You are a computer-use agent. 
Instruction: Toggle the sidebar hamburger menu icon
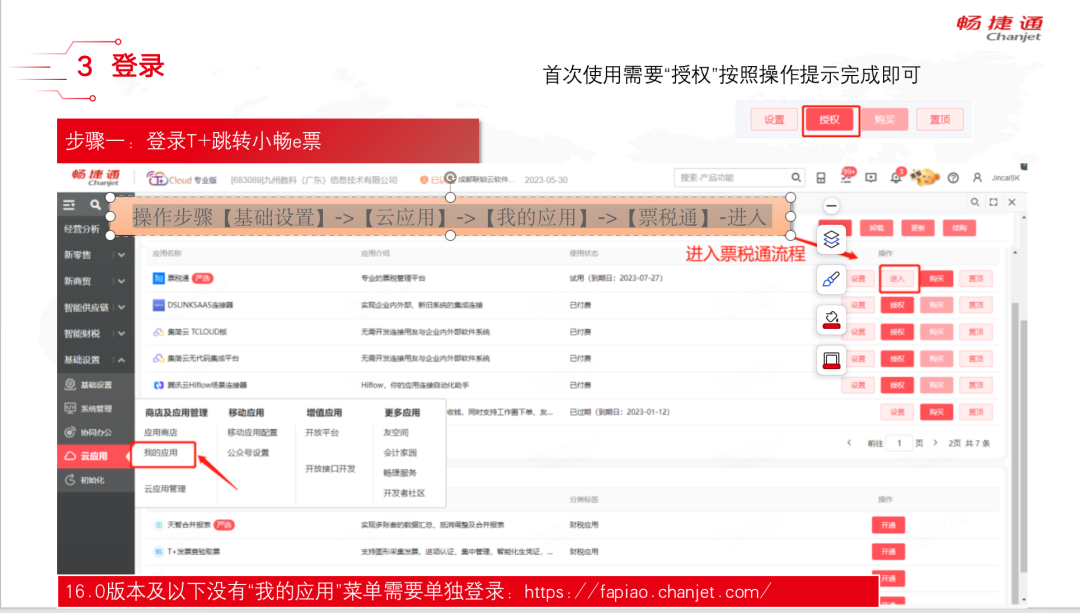click(x=70, y=205)
